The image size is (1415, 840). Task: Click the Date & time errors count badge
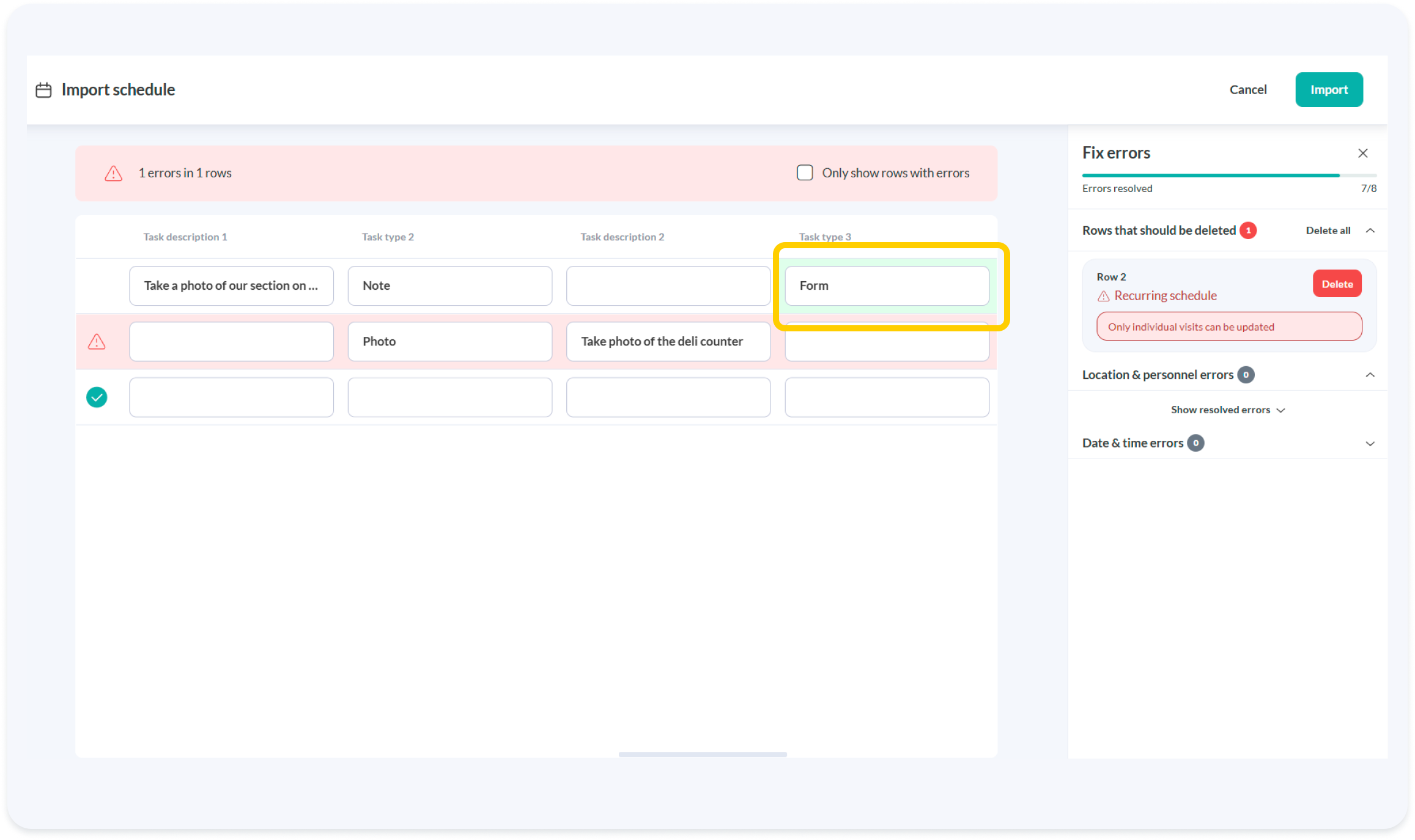(1195, 443)
